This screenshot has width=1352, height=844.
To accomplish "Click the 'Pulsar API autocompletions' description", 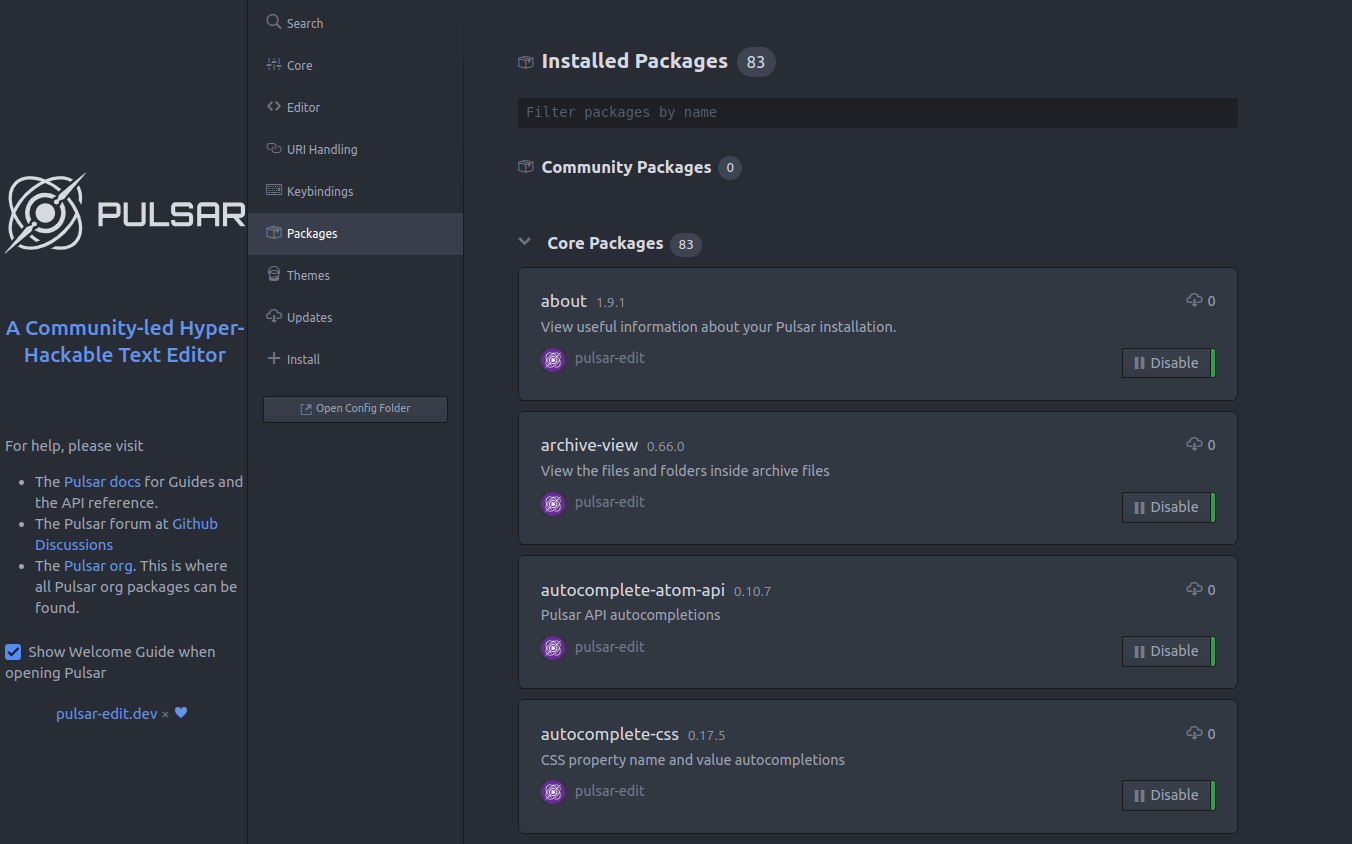I will pos(630,615).
